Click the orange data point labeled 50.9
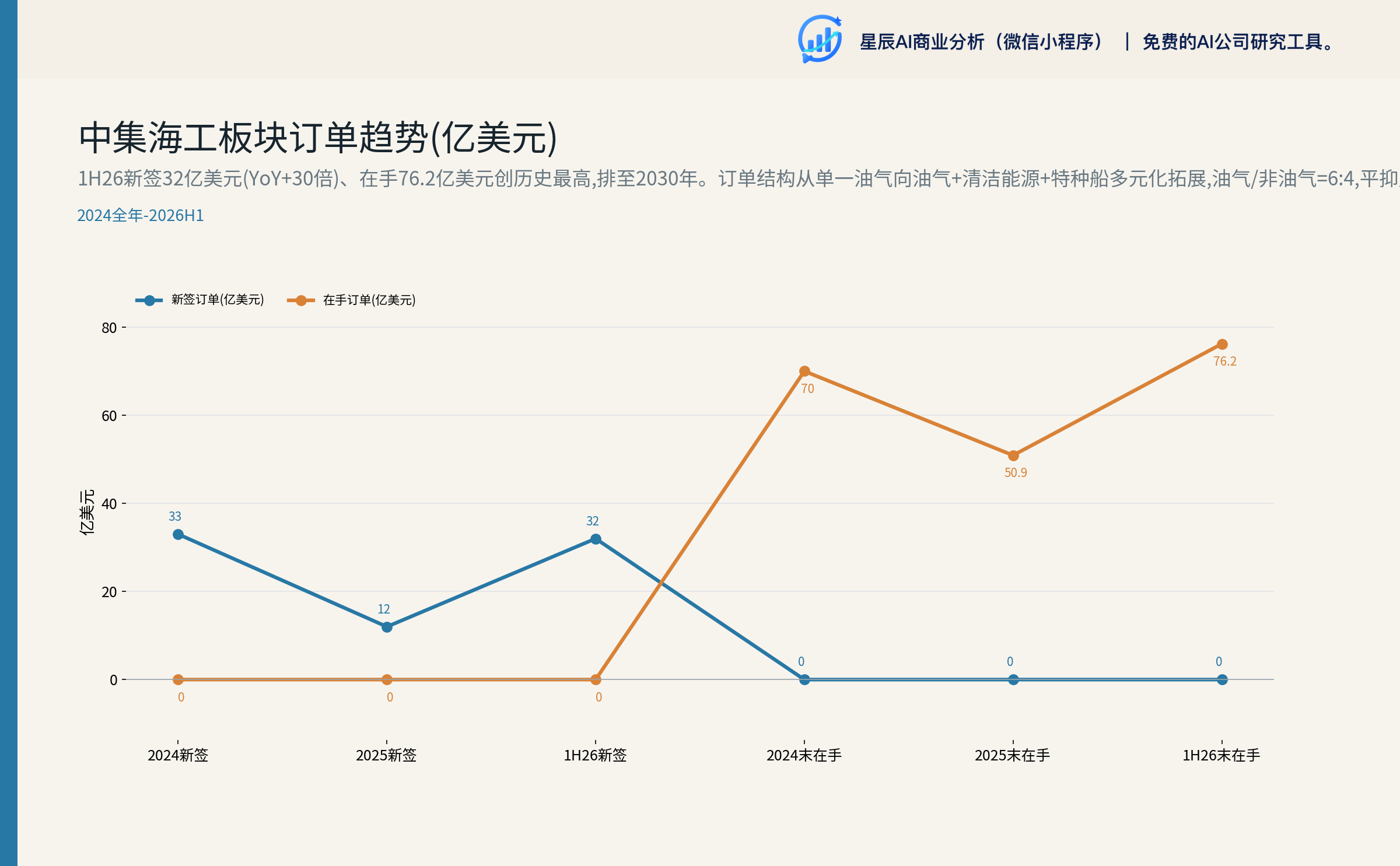The image size is (1400, 866). [x=1013, y=455]
